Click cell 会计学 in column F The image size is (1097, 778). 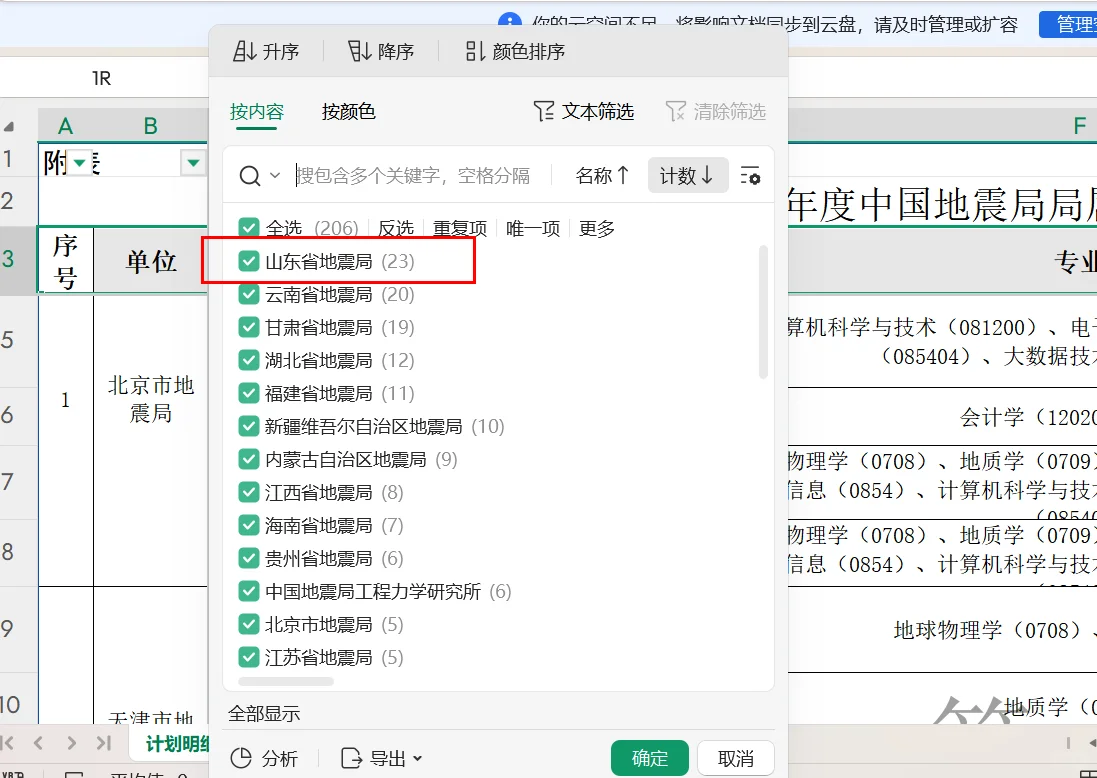coord(942,418)
